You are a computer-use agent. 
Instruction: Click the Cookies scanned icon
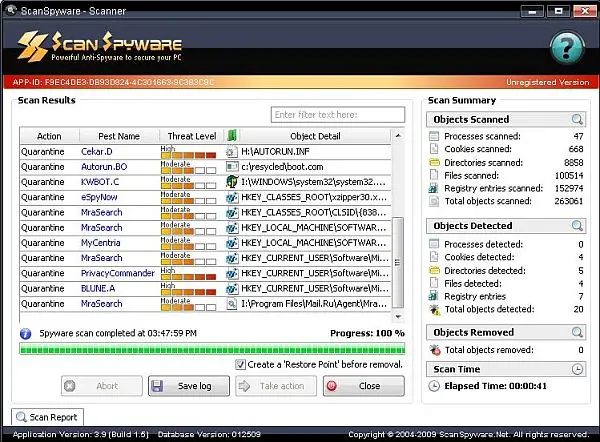(434, 149)
